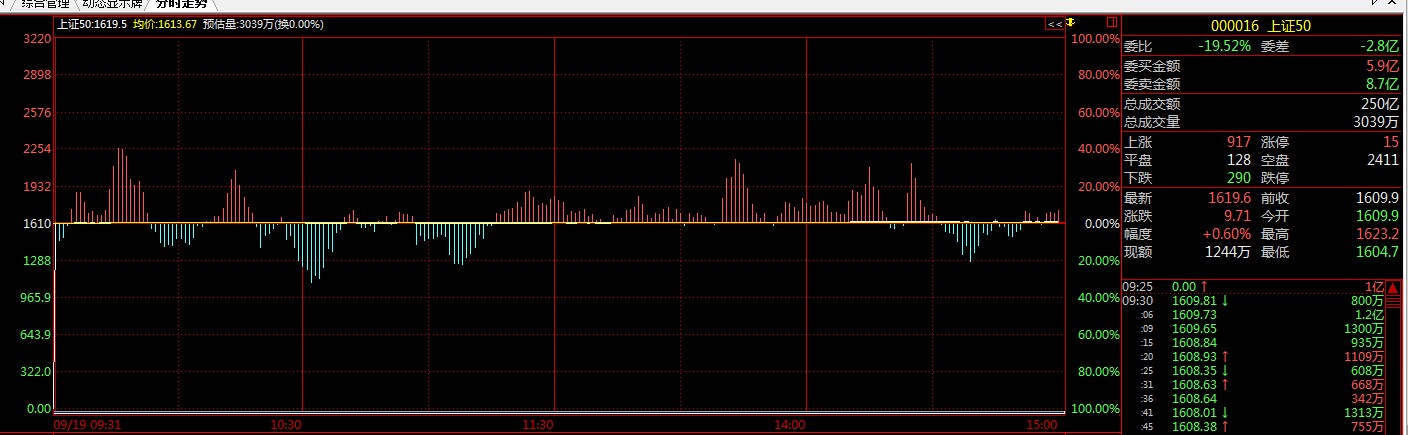Collapse chart with the << button

click(x=1055, y=23)
